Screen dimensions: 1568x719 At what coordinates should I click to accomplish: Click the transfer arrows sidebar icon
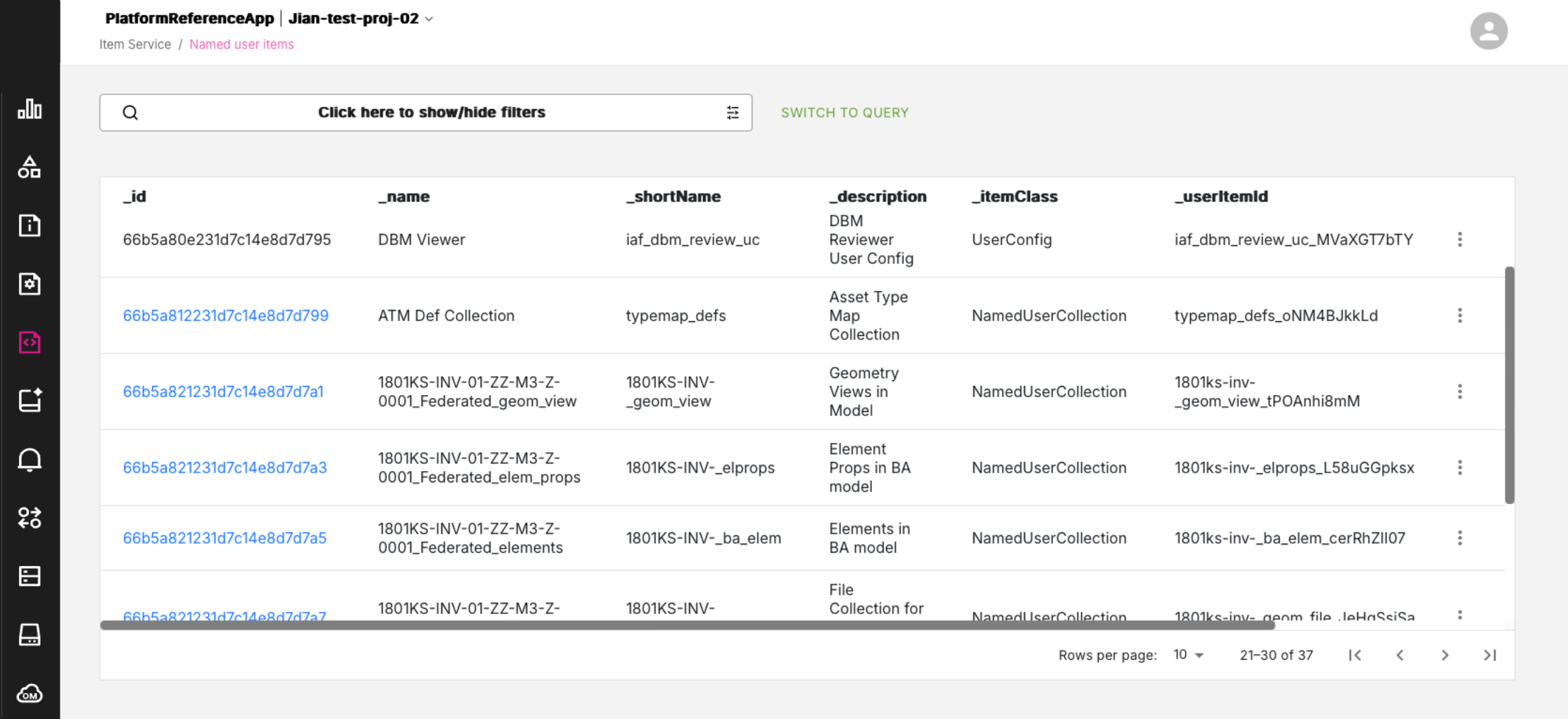tap(30, 518)
